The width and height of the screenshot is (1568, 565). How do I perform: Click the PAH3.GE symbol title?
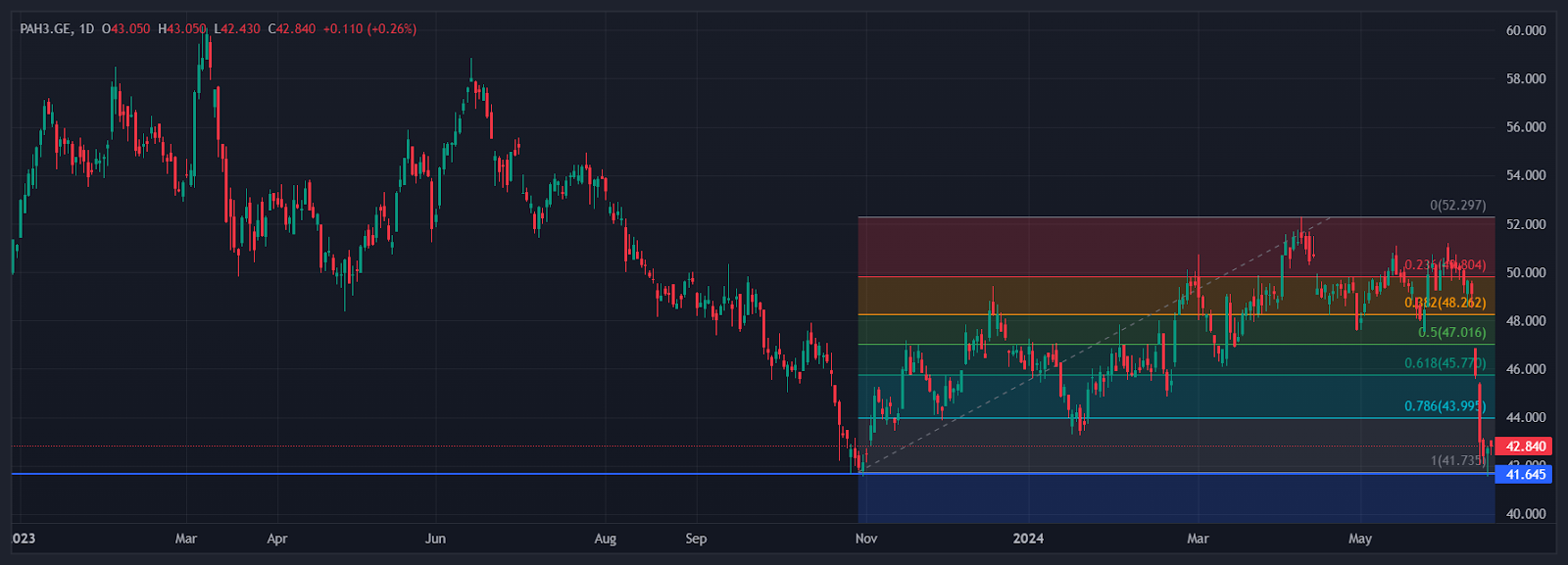click(x=45, y=29)
